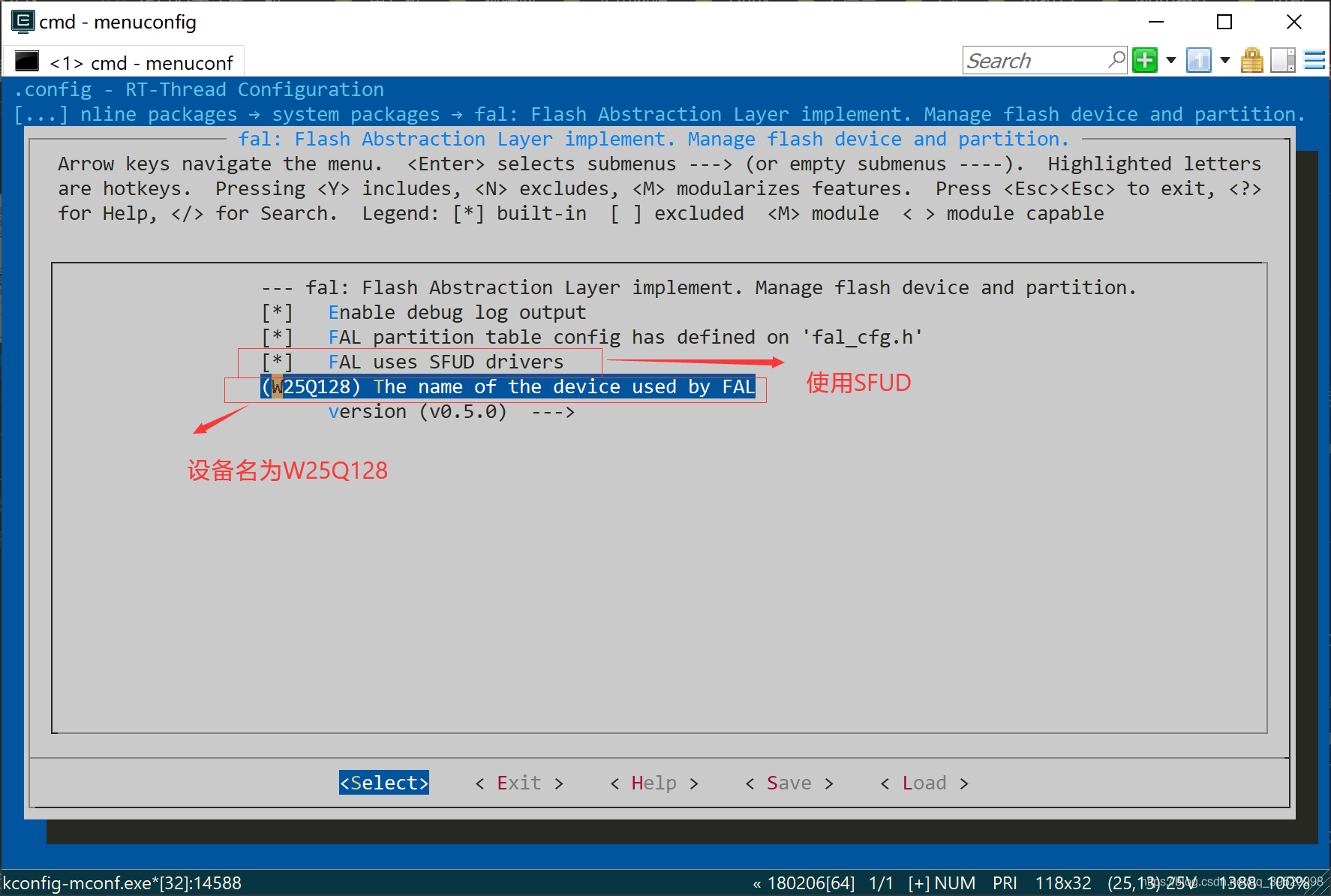This screenshot has height=896, width=1331.
Task: Toggle 'FAL uses SFUD drivers' checkbox
Action: (x=277, y=362)
